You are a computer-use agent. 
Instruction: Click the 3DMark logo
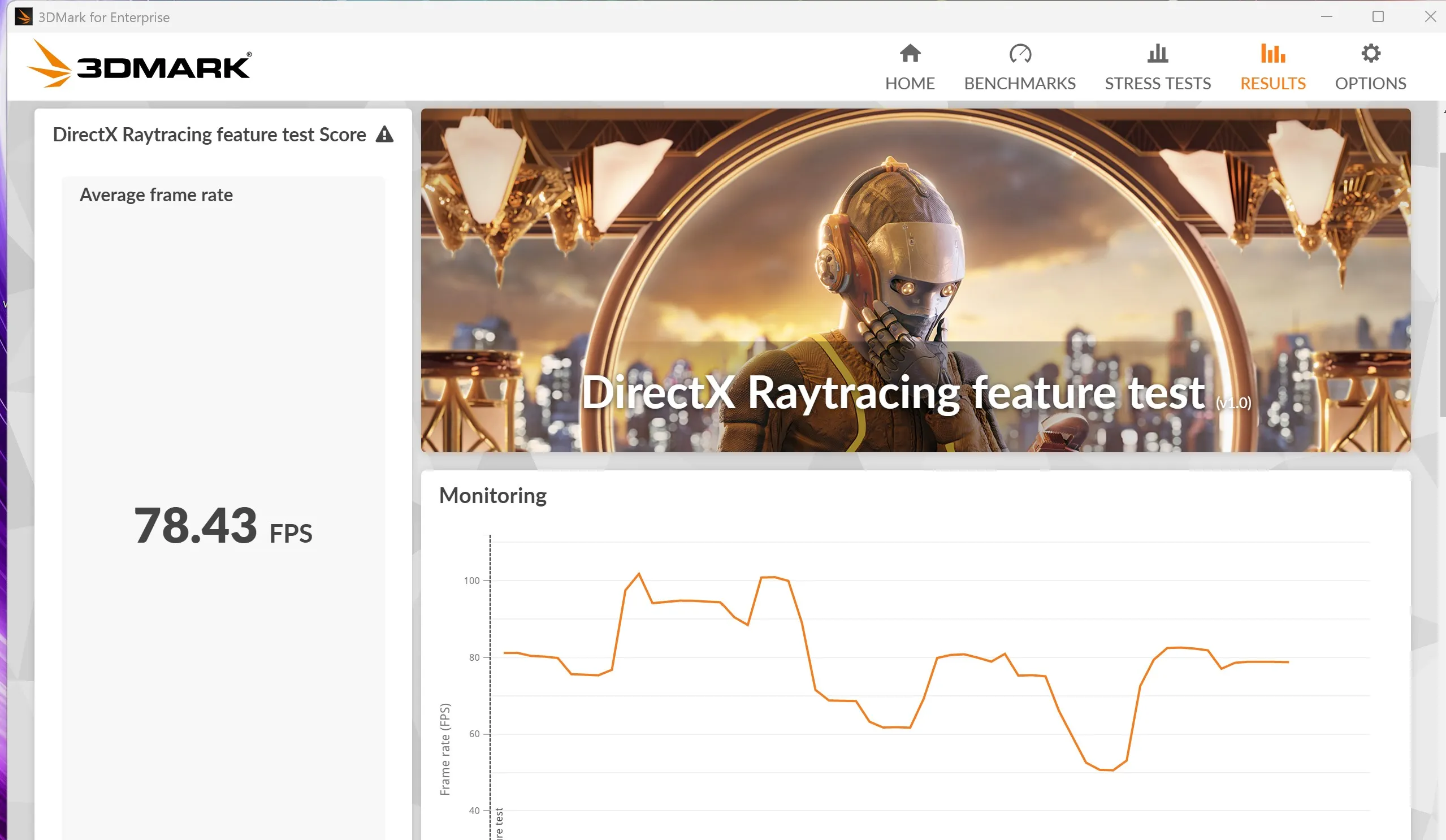139,64
